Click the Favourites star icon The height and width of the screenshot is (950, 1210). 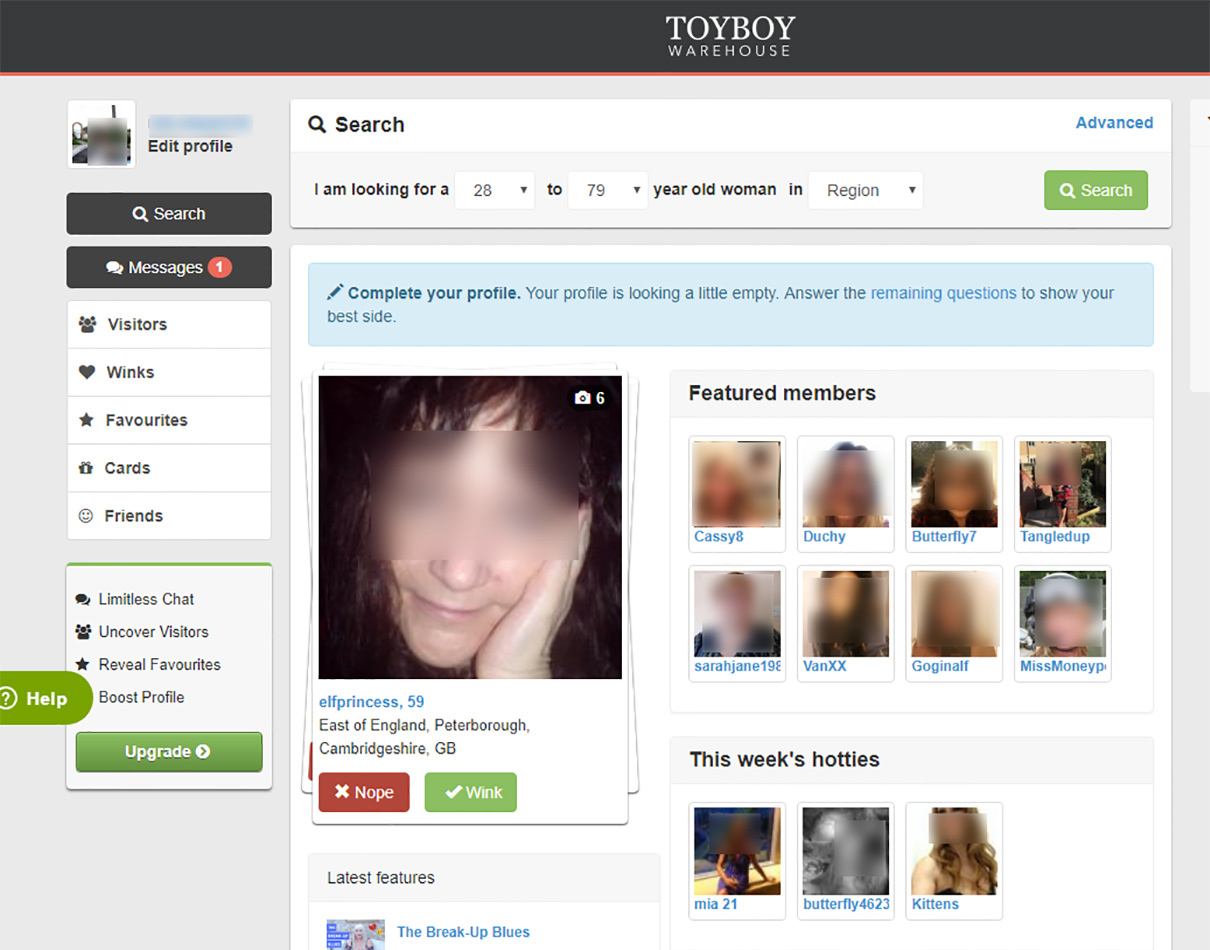click(86, 420)
